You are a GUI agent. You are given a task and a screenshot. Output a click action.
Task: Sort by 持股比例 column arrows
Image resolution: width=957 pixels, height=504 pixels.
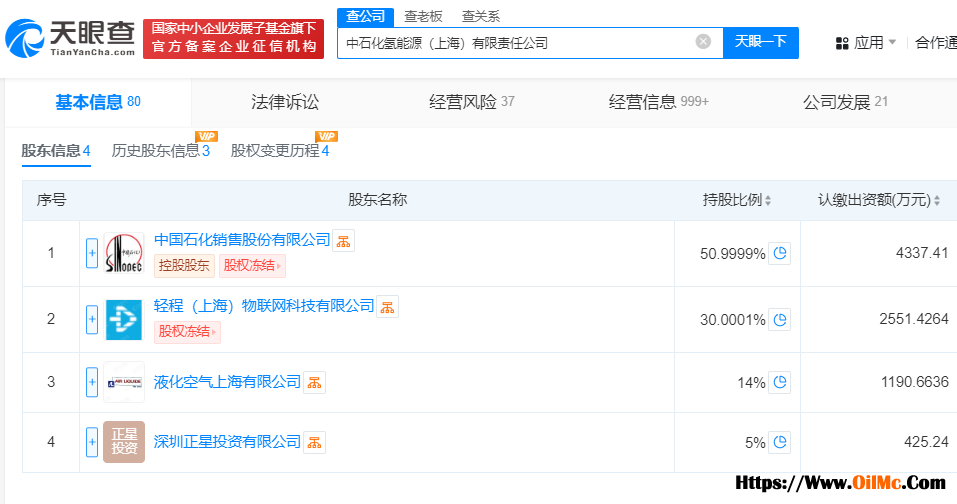[768, 200]
